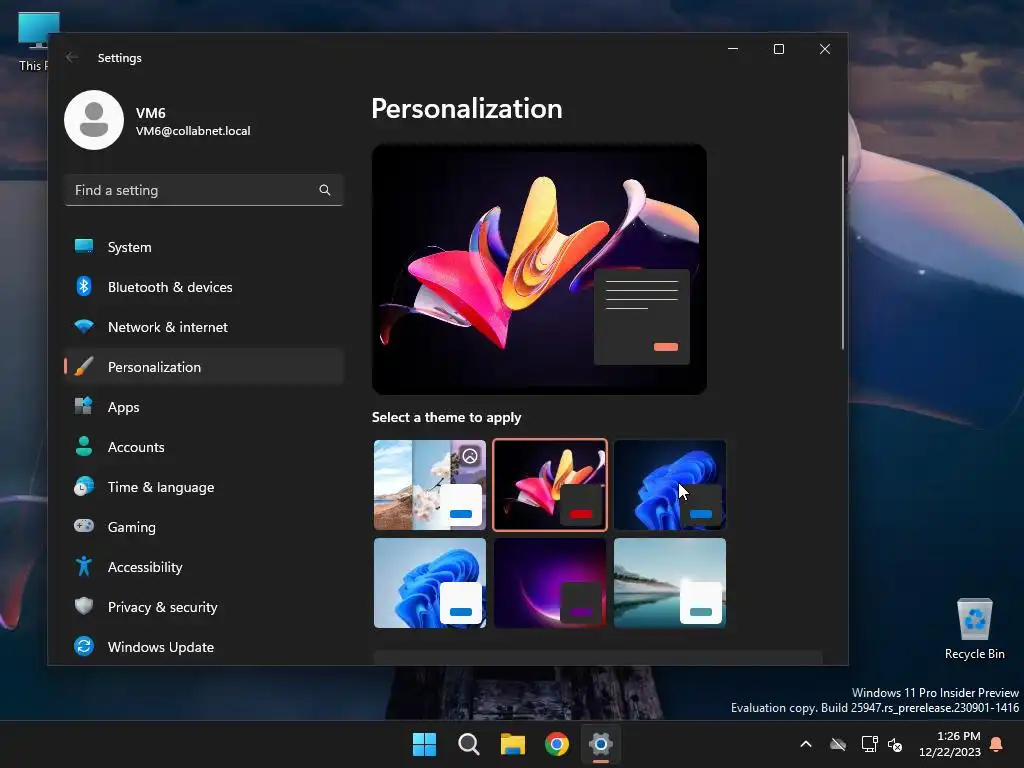Screen dimensions: 1024x768
Task: Click the Network wifi icon in sidebar
Action: pos(84,326)
